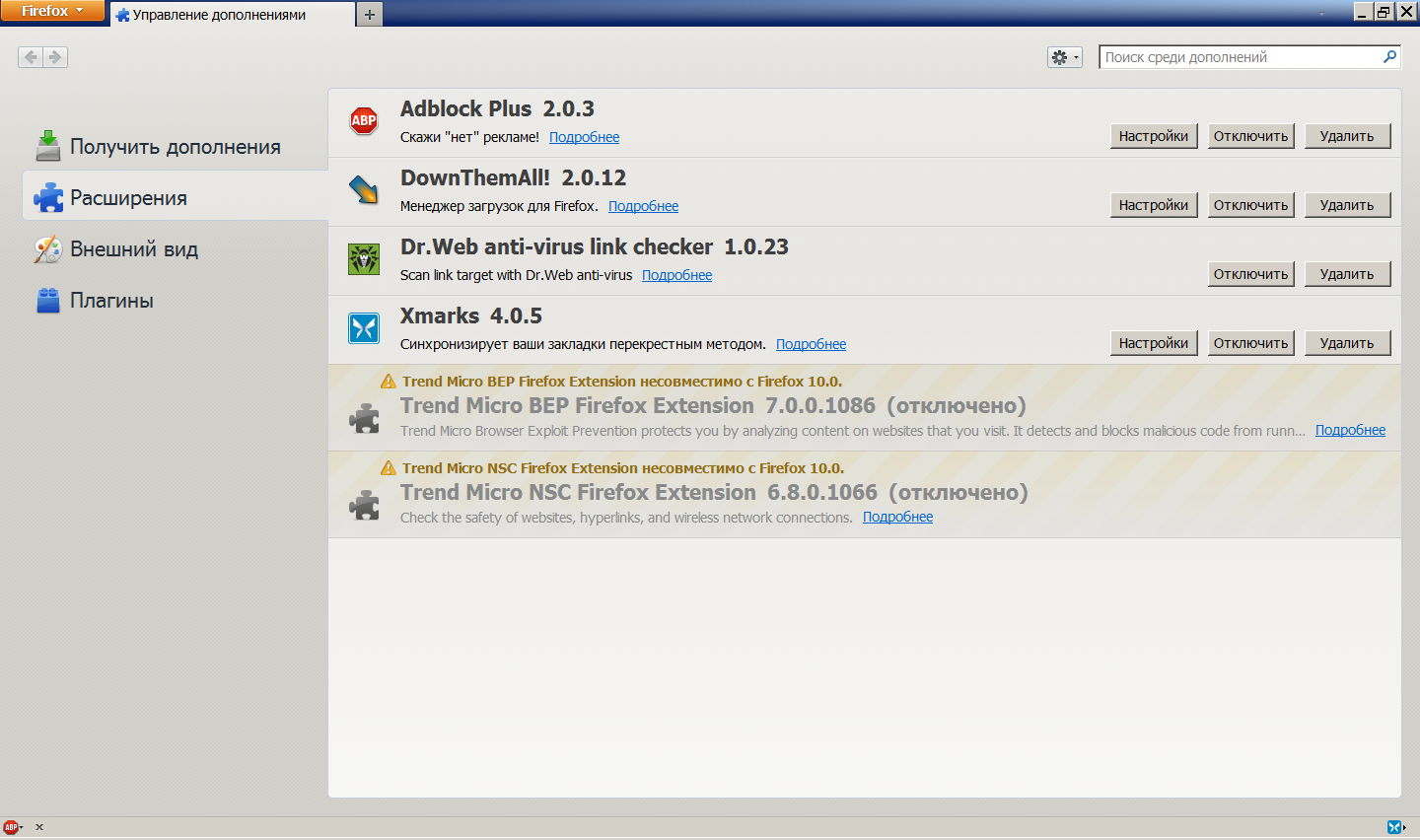Click 'Trend Micro Browser Exploit Prevention protects' description
The height and width of the screenshot is (840, 1420).
pyautogui.click(x=852, y=431)
